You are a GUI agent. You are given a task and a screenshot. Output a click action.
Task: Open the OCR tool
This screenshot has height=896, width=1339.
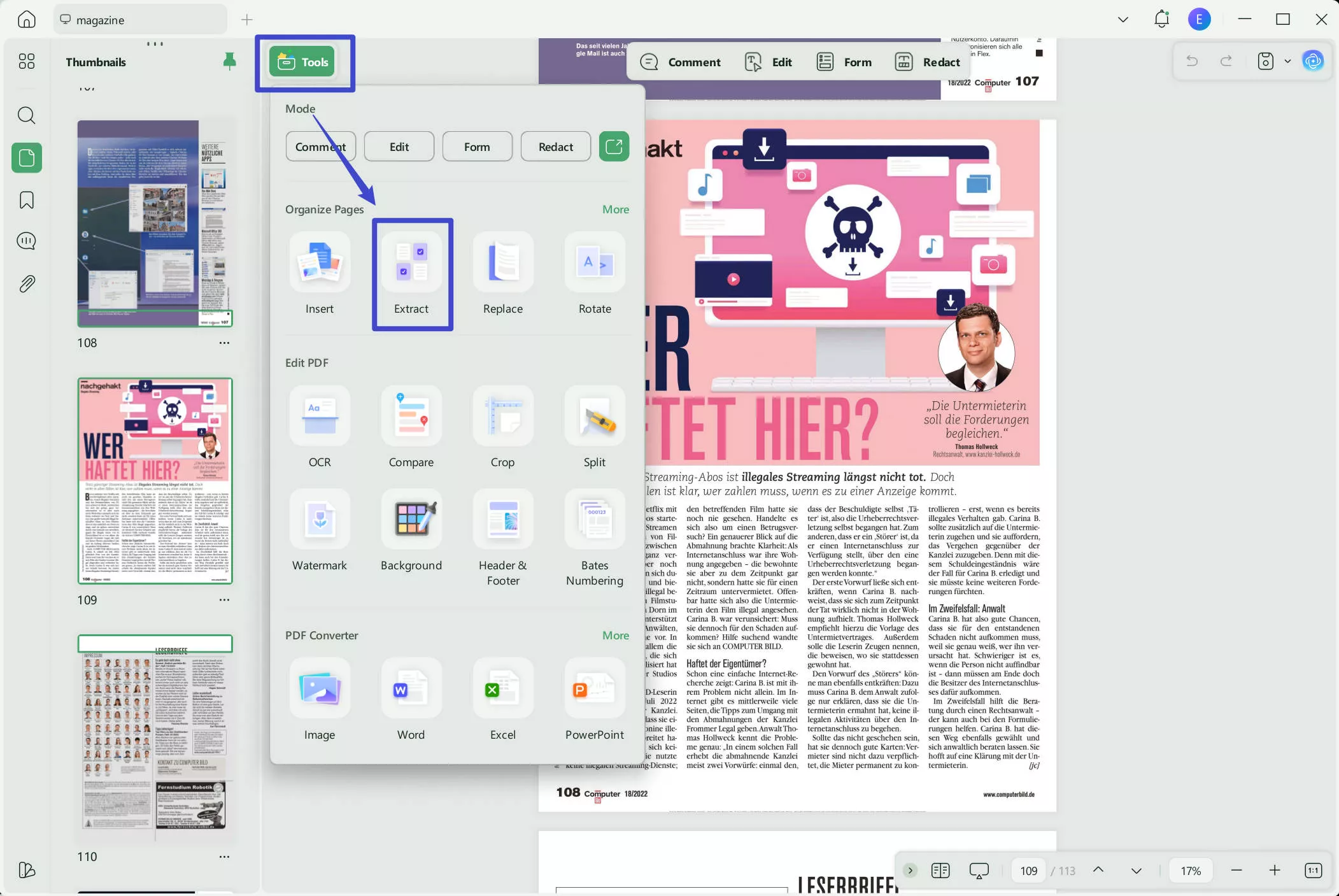coord(320,428)
